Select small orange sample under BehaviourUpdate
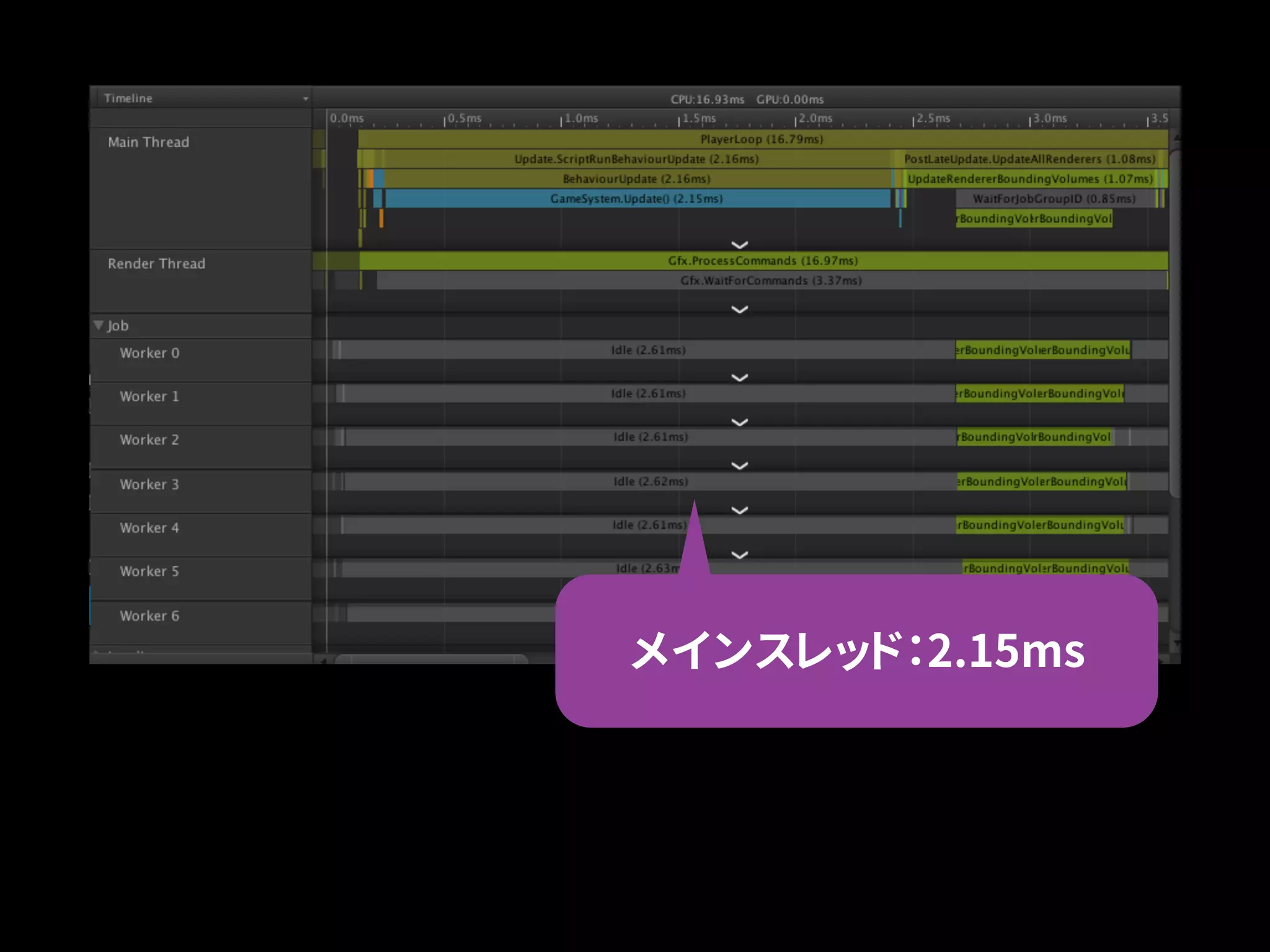The height and width of the screenshot is (952, 1270). [x=381, y=218]
